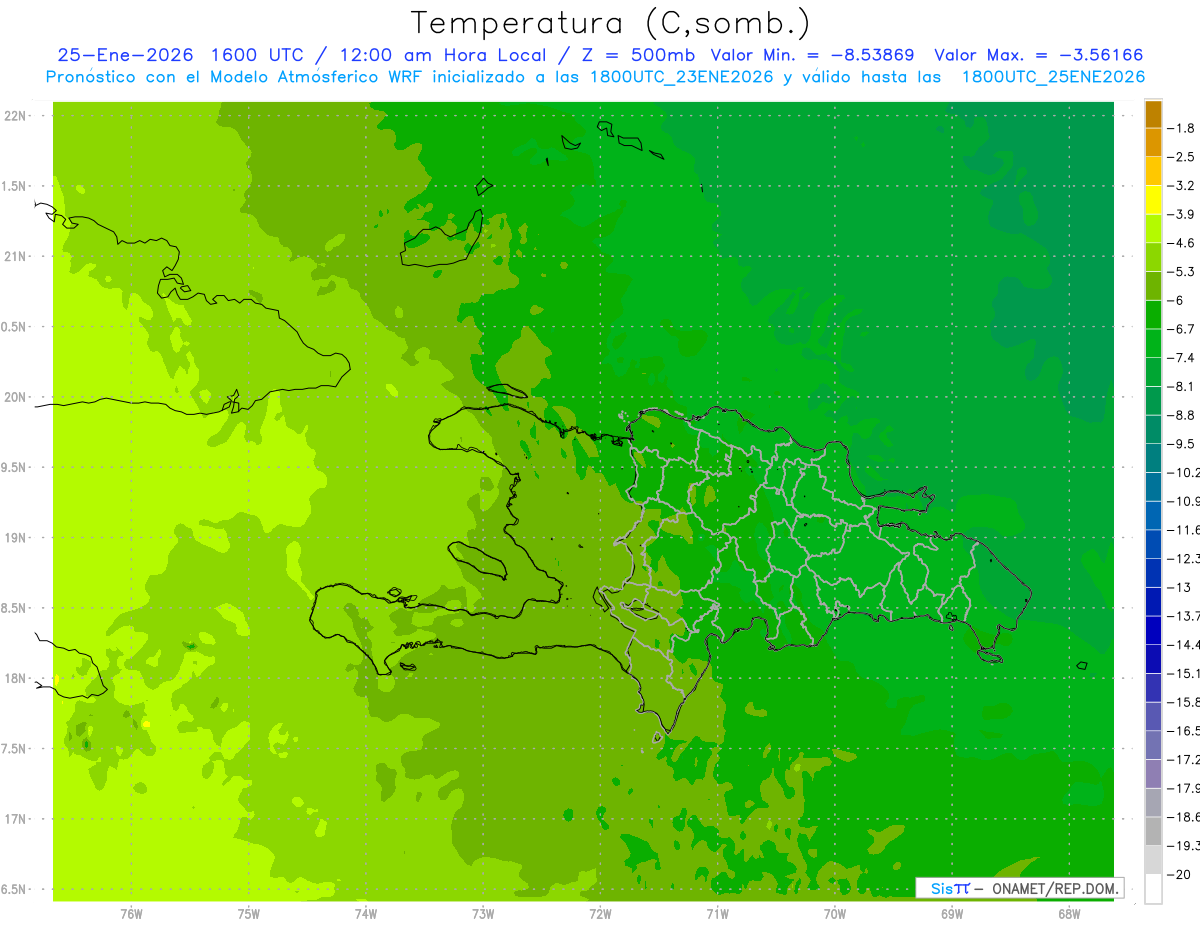
Task: Click the '21N' latitude label
Action: point(16,257)
